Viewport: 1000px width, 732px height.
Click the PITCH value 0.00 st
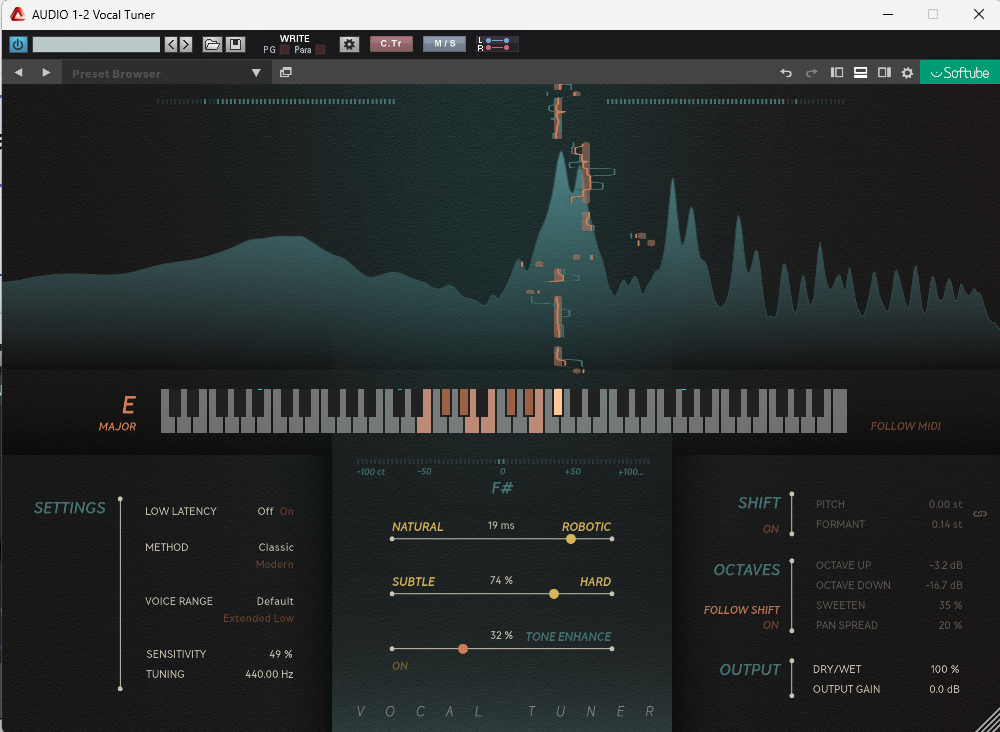pos(945,504)
